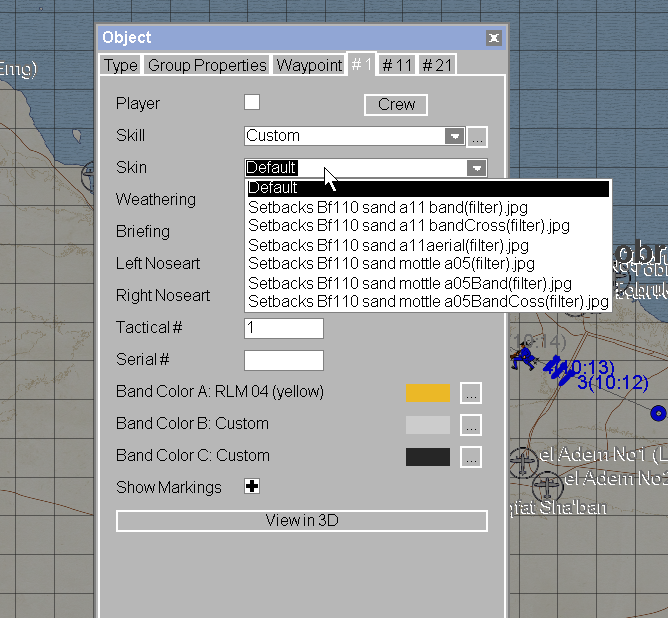Tick the Player checkbox

click(252, 102)
